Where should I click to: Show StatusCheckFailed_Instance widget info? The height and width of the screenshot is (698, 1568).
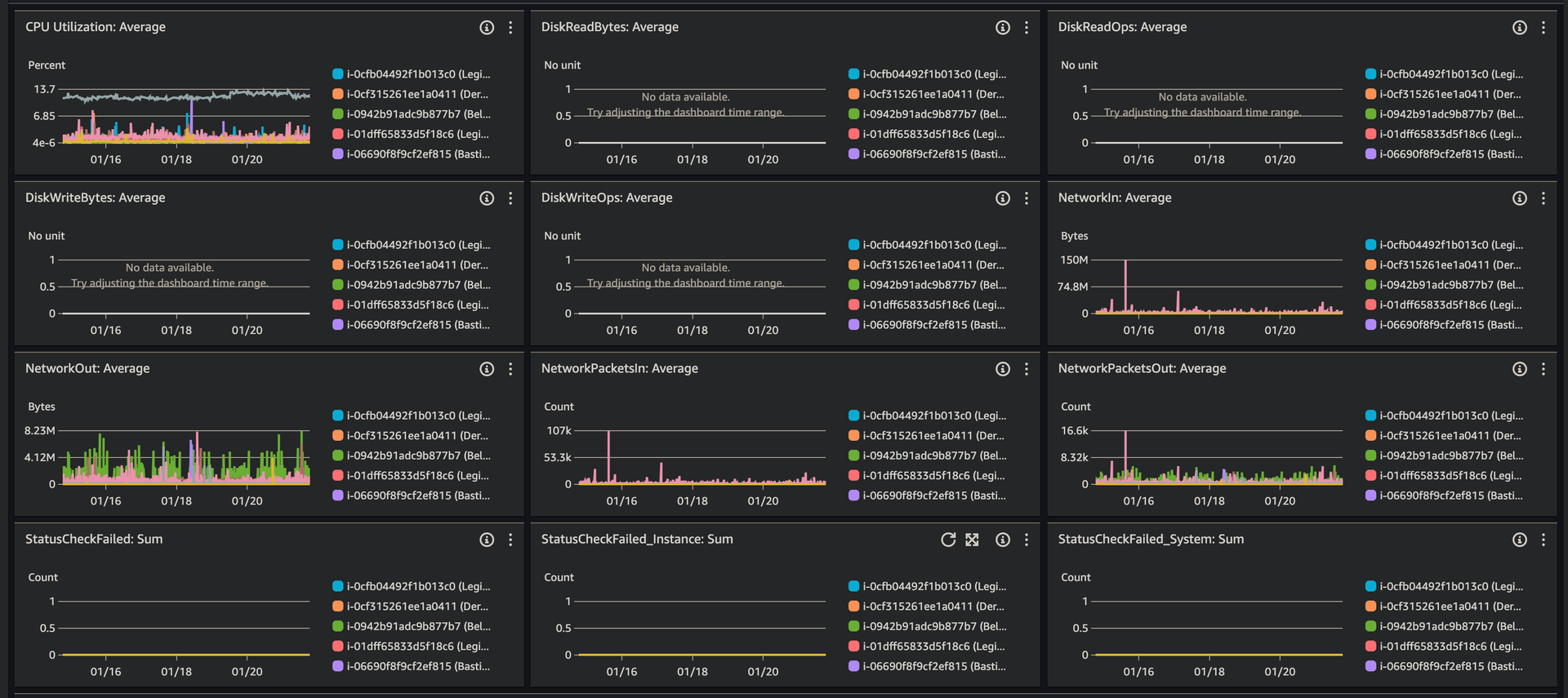pyautogui.click(x=1003, y=540)
